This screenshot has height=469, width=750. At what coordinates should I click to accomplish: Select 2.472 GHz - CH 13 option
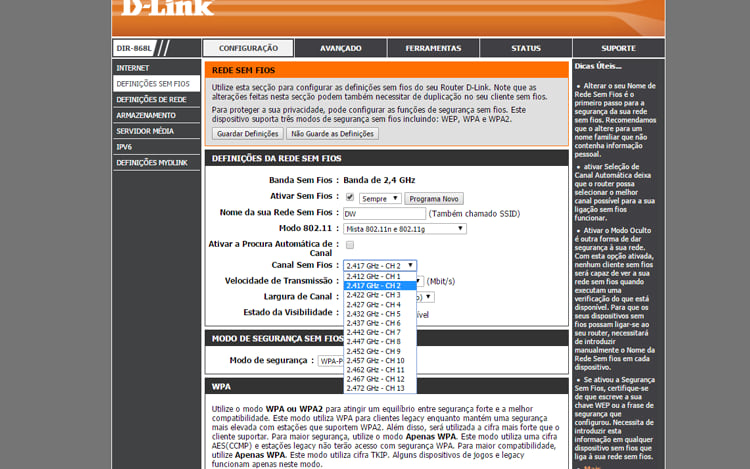[375, 388]
